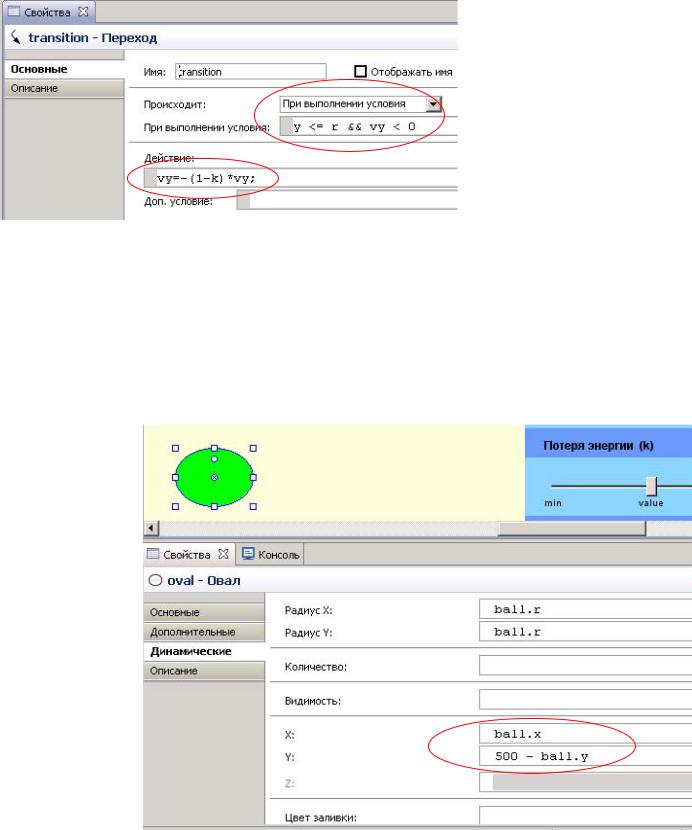Image resolution: width=692 pixels, height=830 pixels.
Task: Click the Консоль monitor icon
Action: pyautogui.click(x=248, y=554)
